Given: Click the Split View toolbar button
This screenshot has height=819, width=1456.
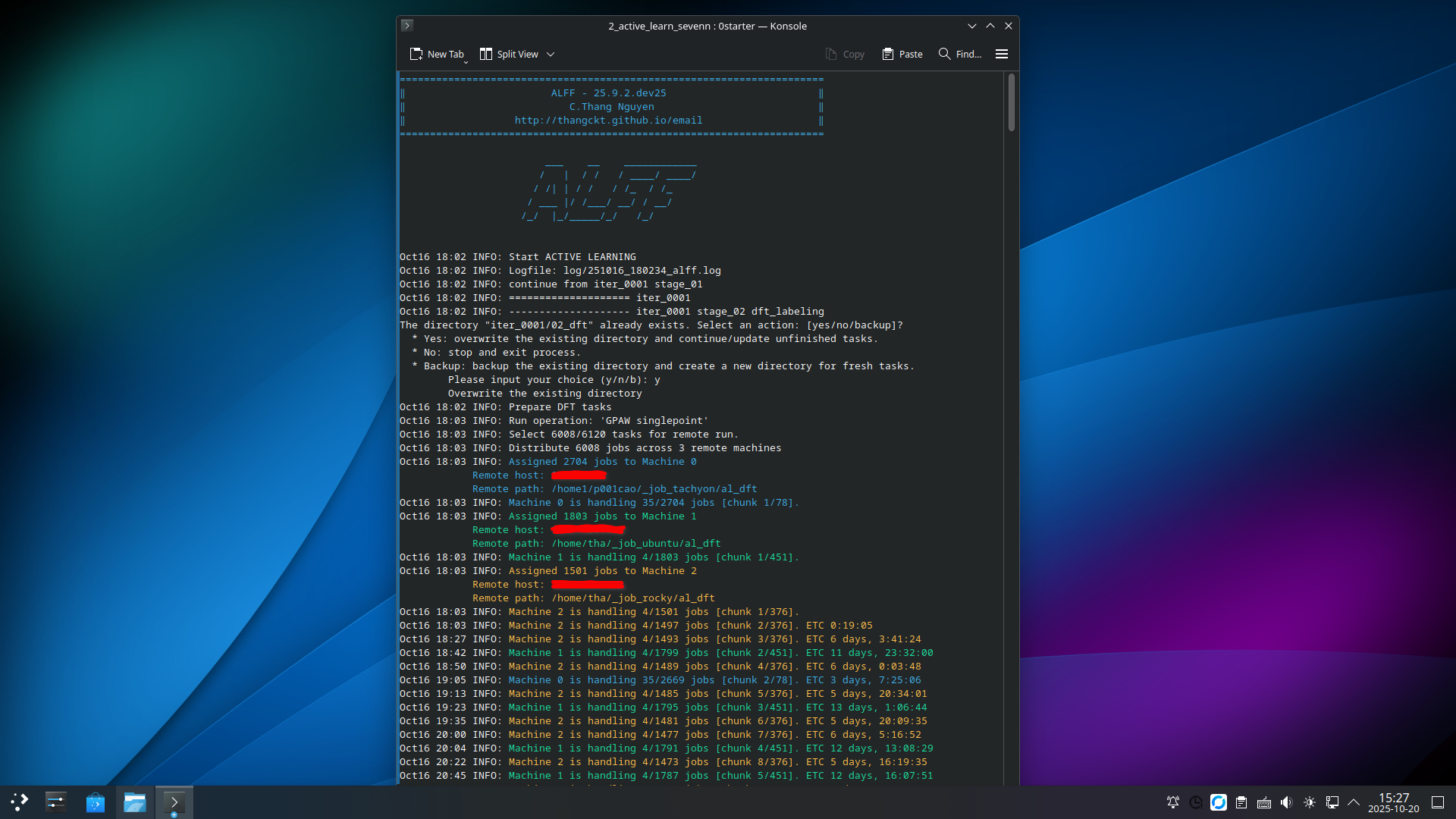Looking at the screenshot, I should coord(509,54).
